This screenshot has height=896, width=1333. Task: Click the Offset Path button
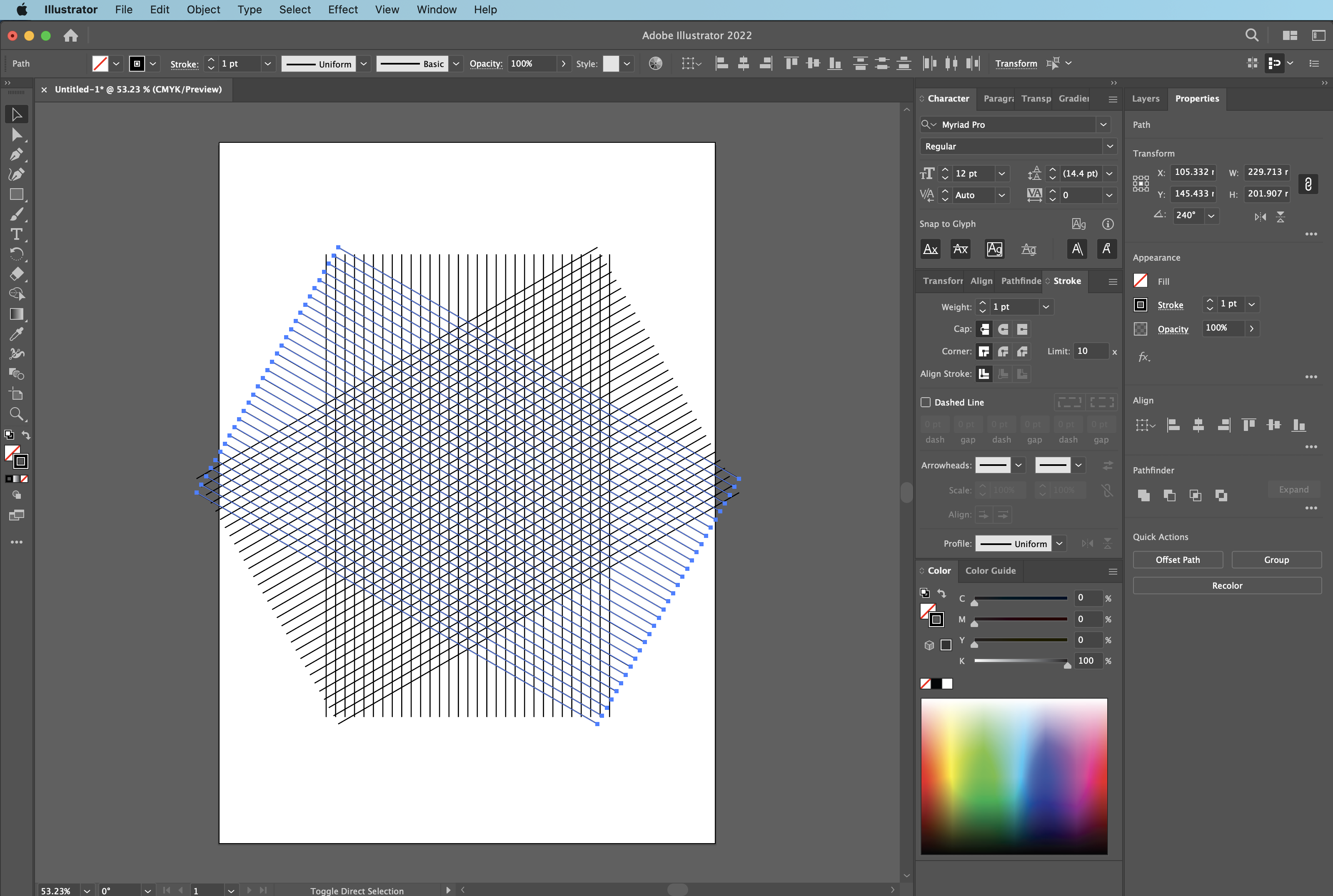[1178, 560]
